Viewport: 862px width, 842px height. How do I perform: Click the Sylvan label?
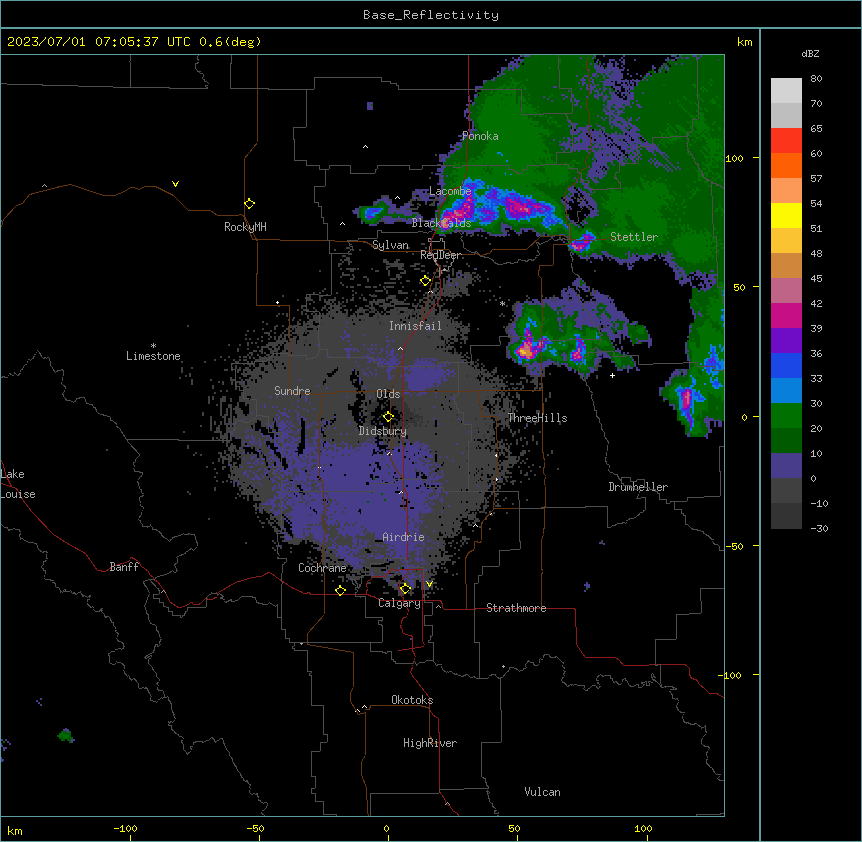(x=390, y=245)
